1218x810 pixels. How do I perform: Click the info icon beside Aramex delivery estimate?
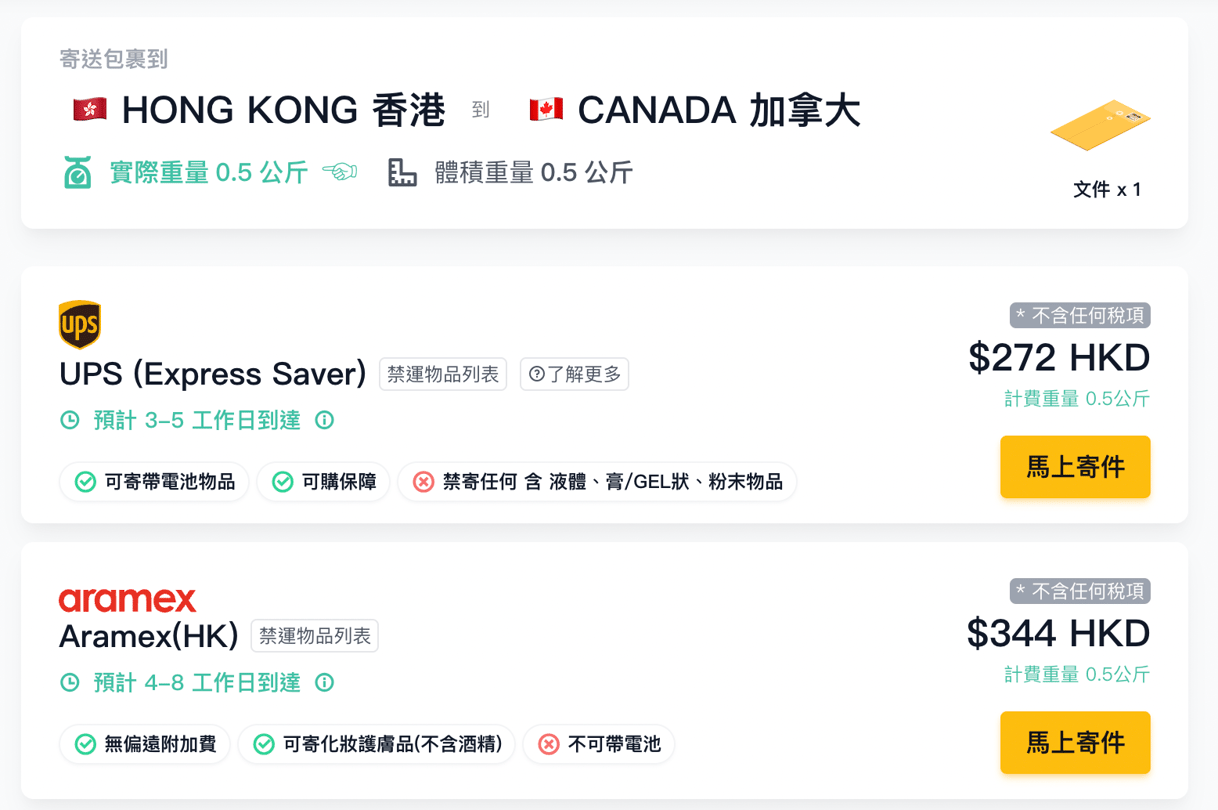[x=324, y=682]
